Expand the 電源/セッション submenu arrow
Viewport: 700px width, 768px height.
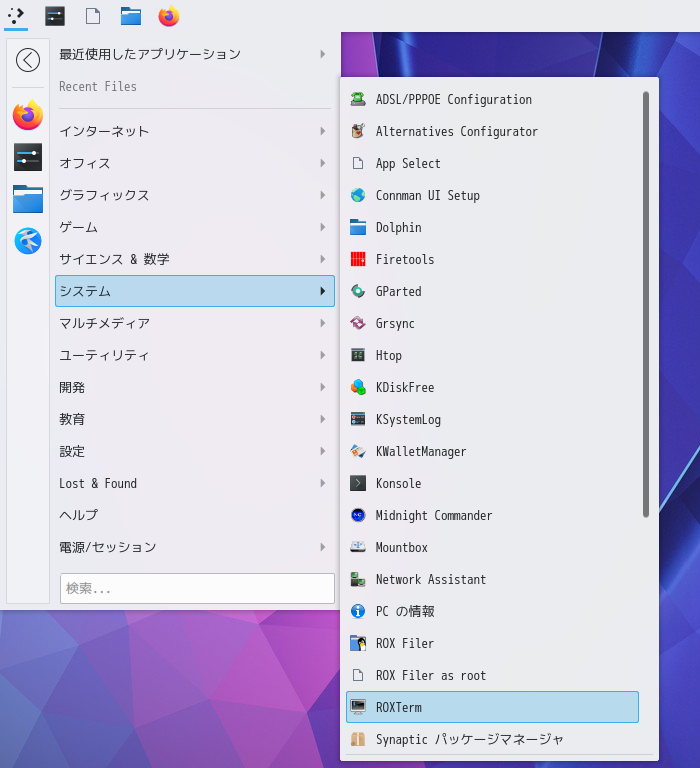tap(323, 547)
